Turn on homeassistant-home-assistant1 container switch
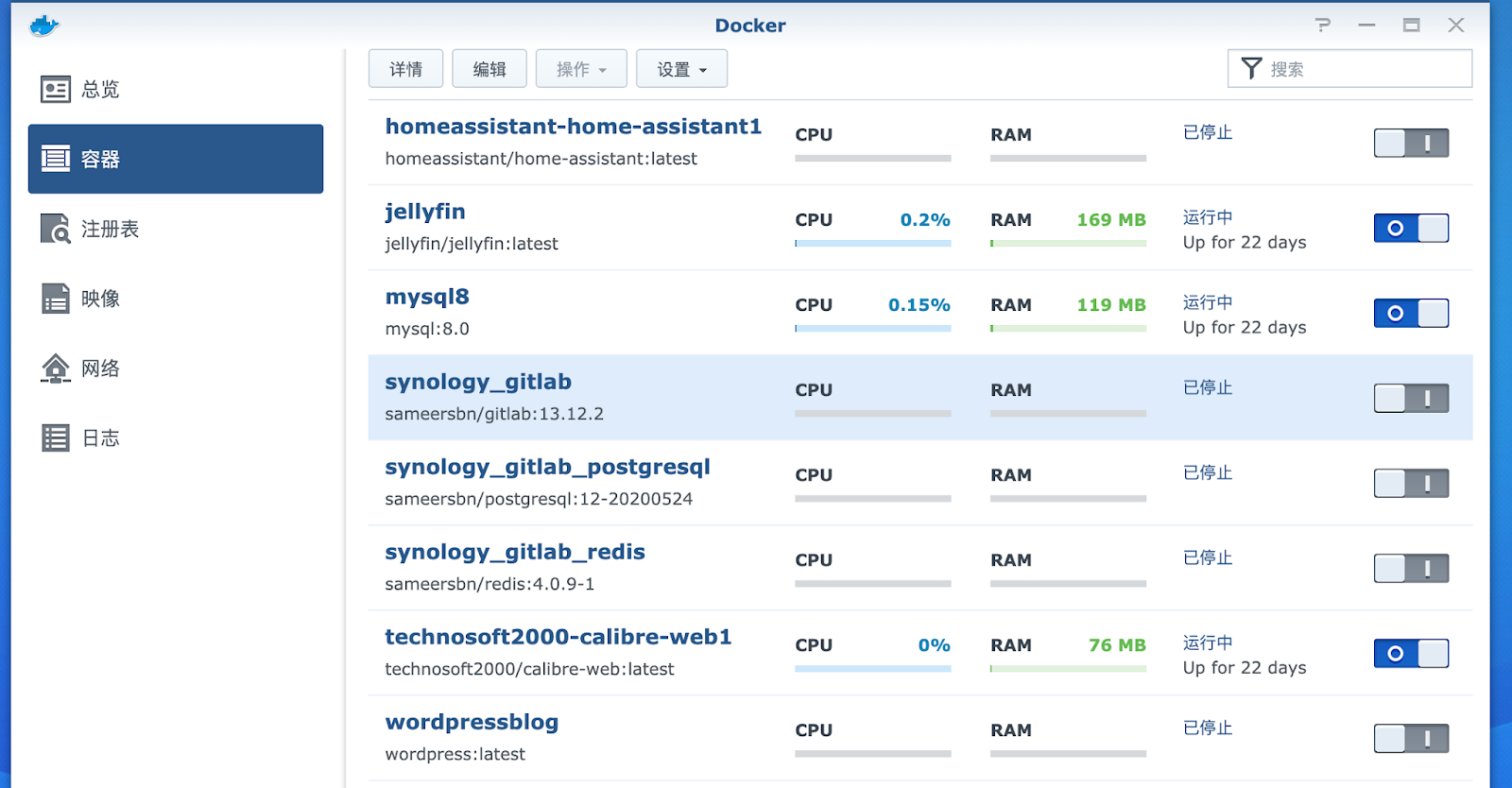The width and height of the screenshot is (1512, 788). [x=1411, y=144]
